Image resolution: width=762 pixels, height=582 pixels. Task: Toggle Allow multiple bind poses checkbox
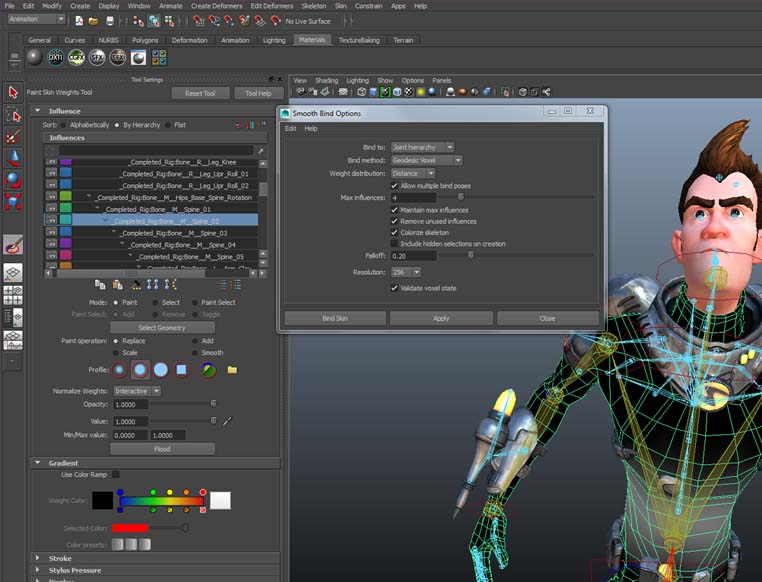click(395, 186)
